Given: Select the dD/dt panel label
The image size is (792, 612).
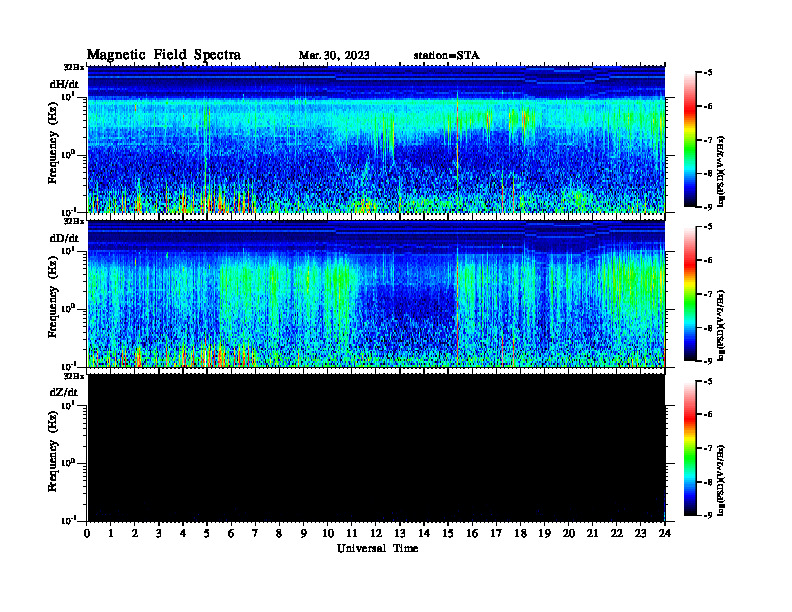Looking at the screenshot, I should point(64,238).
